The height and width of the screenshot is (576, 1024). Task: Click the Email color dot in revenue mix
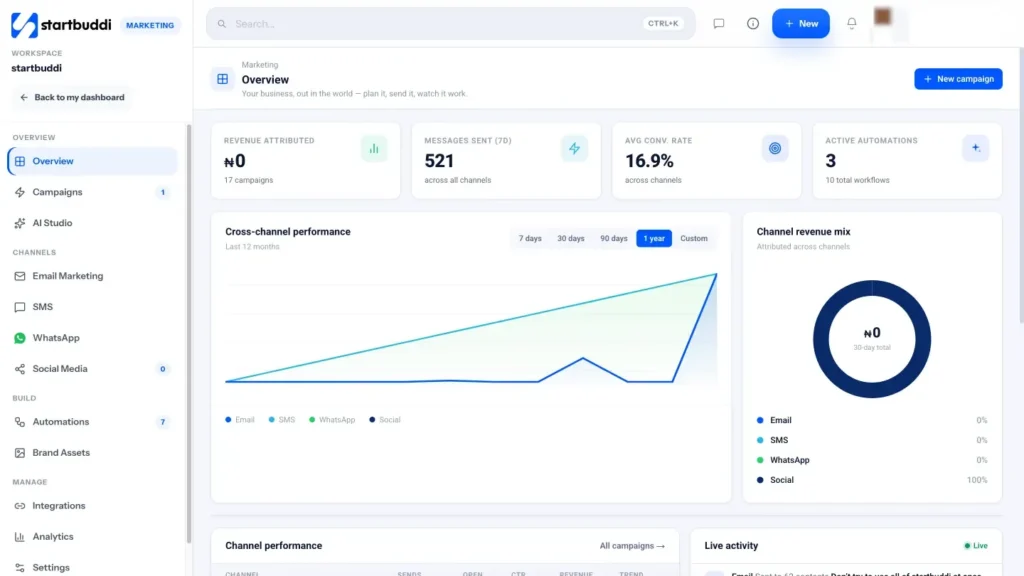coord(760,421)
